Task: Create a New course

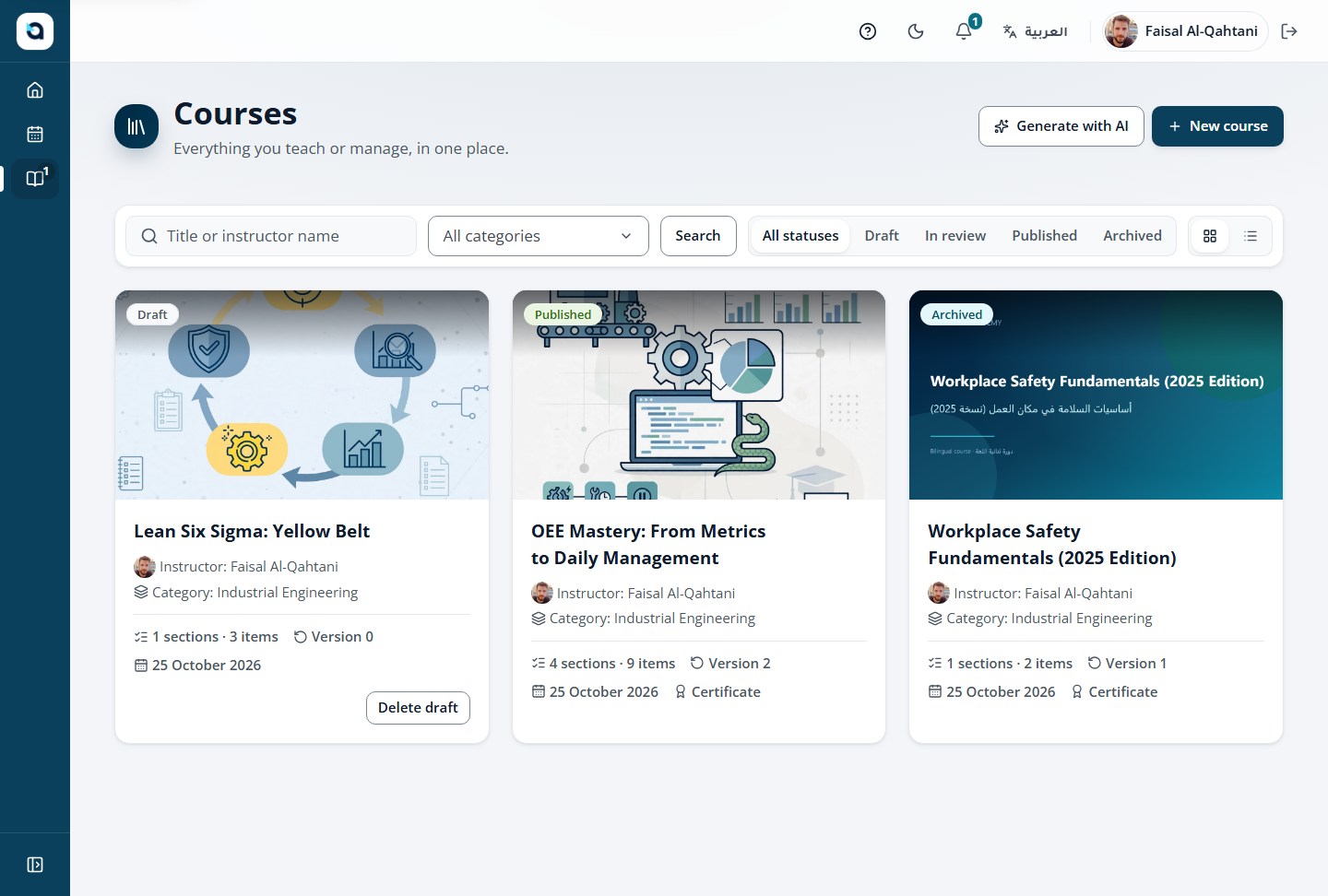Action: click(1217, 126)
